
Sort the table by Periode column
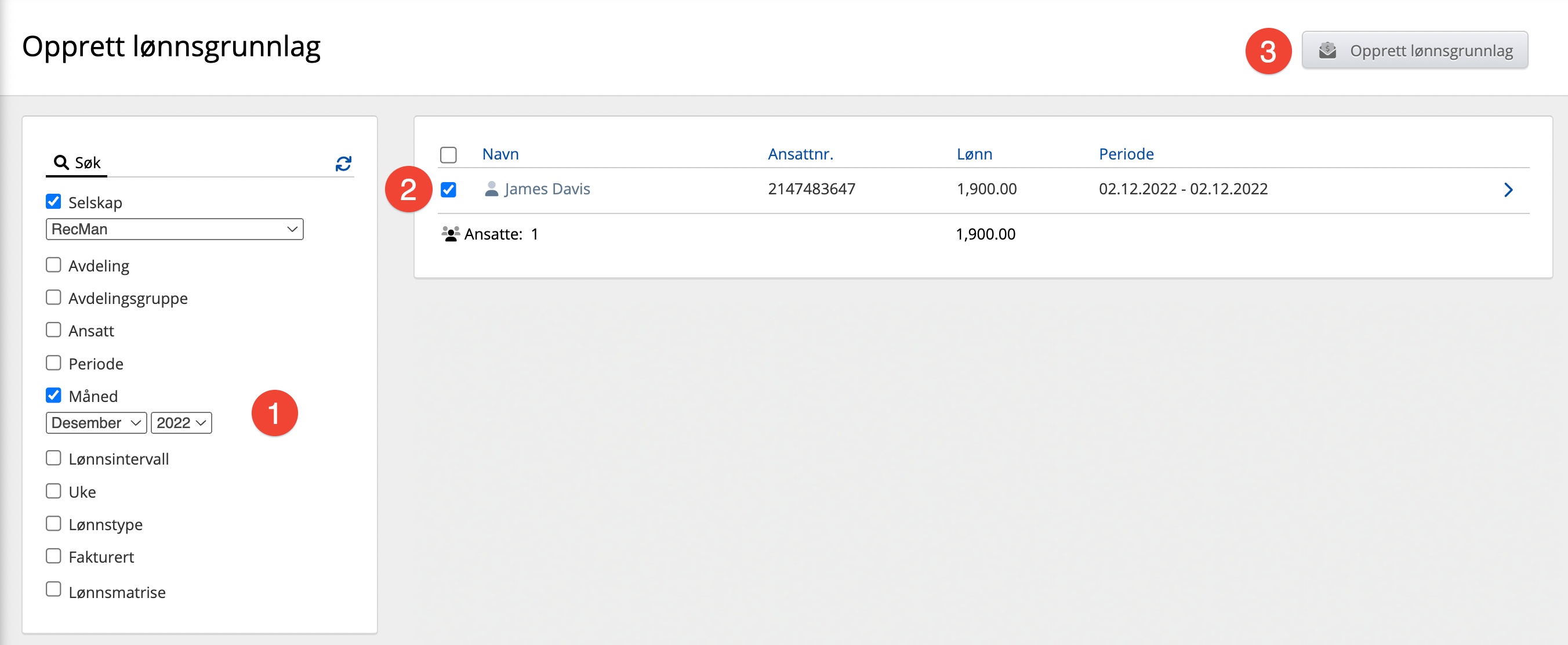pyautogui.click(x=1126, y=154)
